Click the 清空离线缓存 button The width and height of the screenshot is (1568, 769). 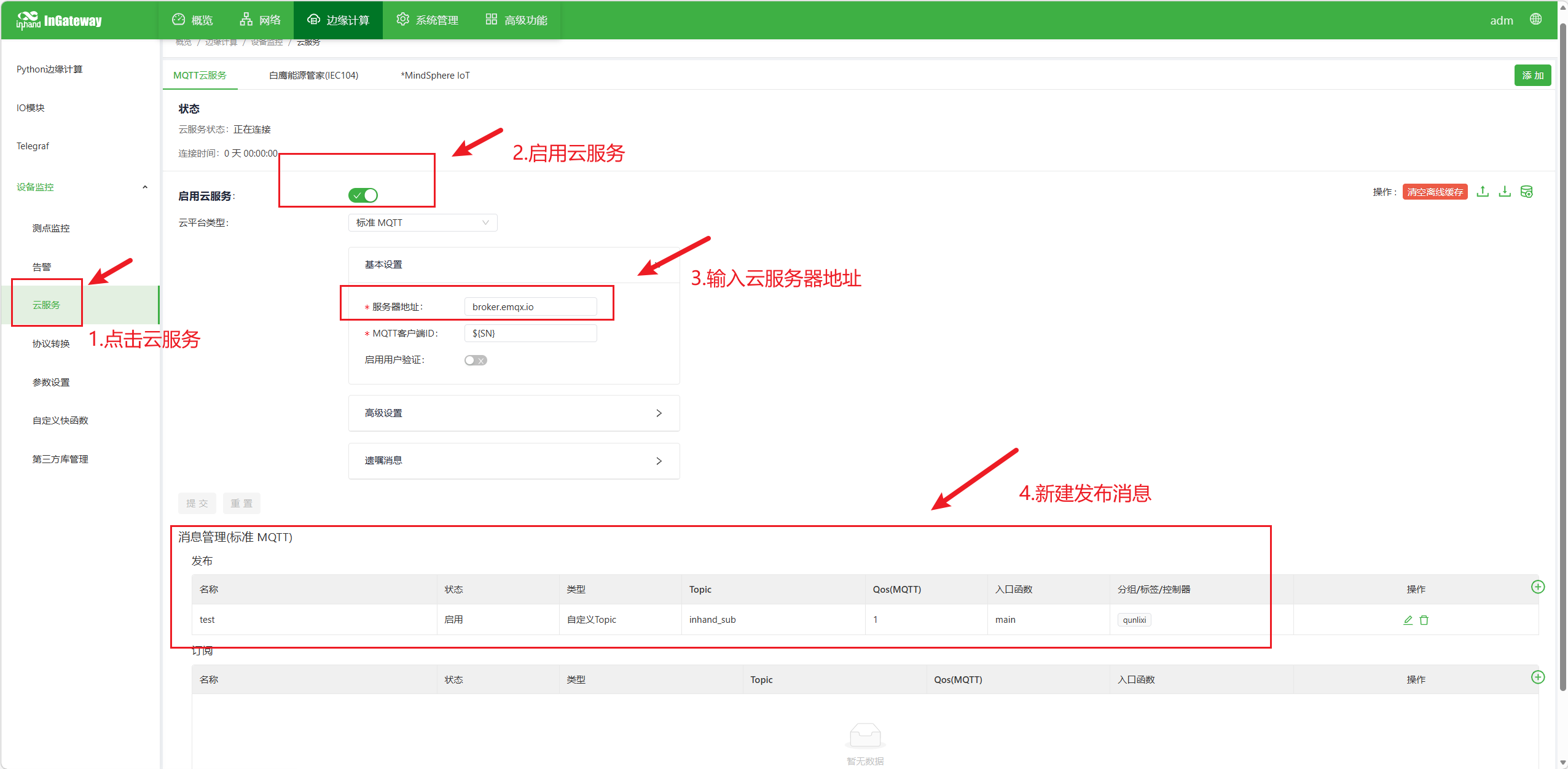coord(1435,192)
